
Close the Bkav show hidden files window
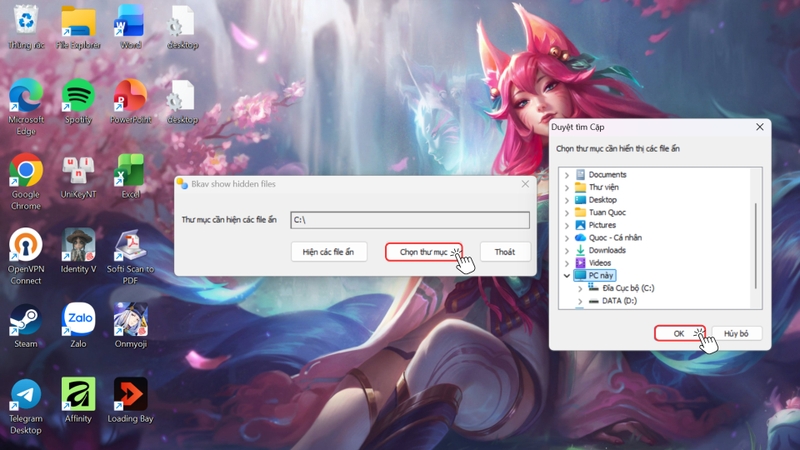[x=525, y=184]
